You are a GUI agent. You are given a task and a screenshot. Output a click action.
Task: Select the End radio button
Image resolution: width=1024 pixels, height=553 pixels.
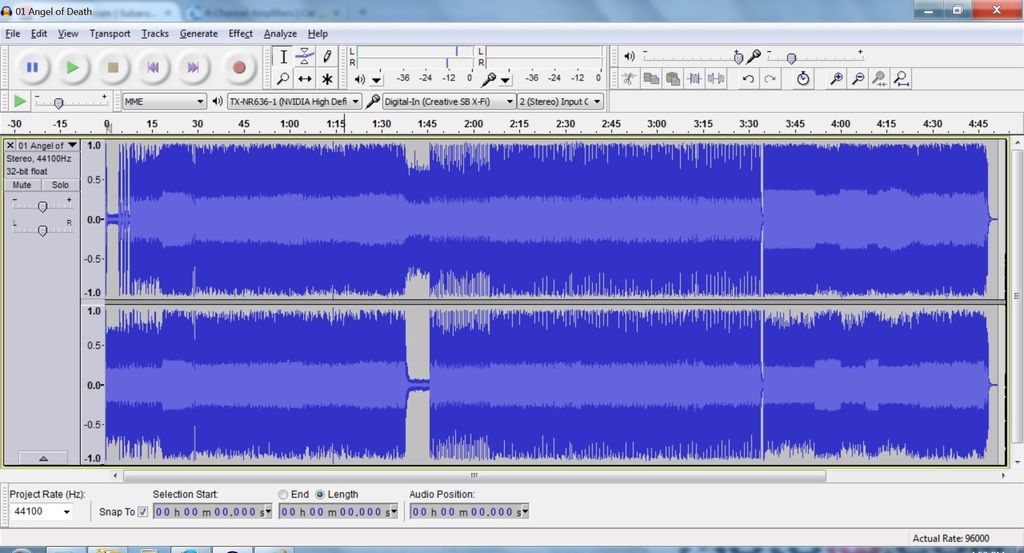(x=284, y=494)
